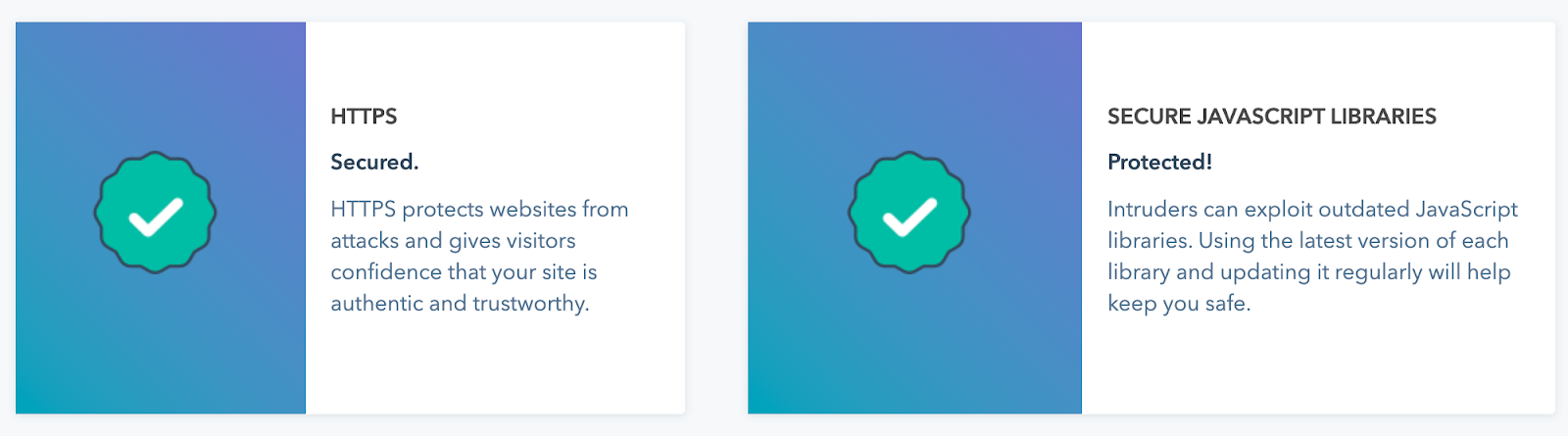The image size is (1568, 436).
Task: Click the "Secured." status text
Action: coord(374,162)
